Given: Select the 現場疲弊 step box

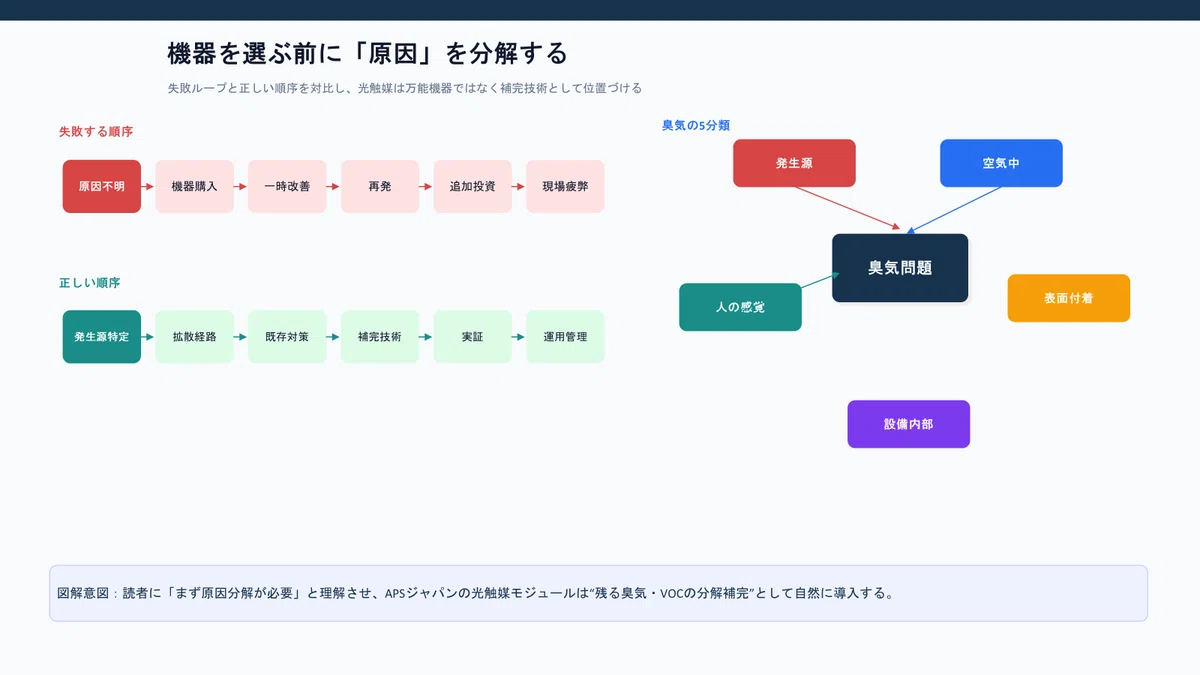Looking at the screenshot, I should pos(566,186).
